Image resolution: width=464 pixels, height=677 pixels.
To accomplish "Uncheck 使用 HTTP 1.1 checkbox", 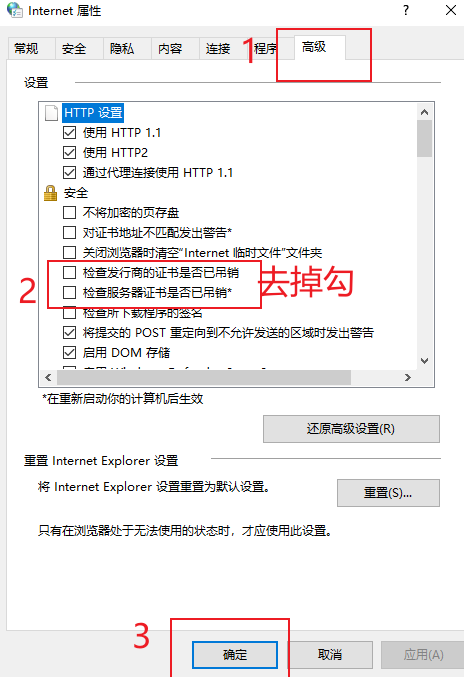I will point(69,133).
